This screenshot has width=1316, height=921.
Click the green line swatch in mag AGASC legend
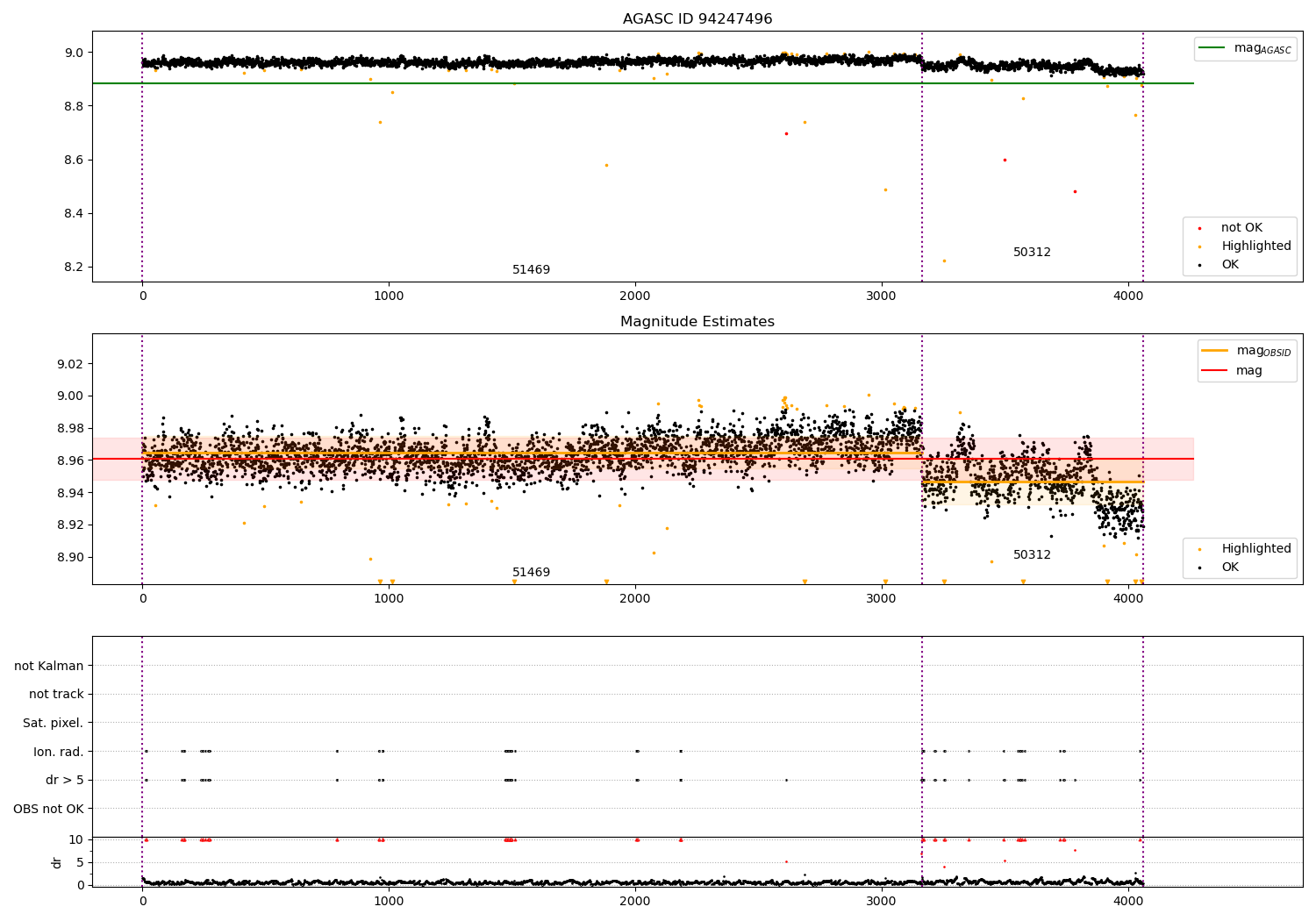pos(1212,48)
